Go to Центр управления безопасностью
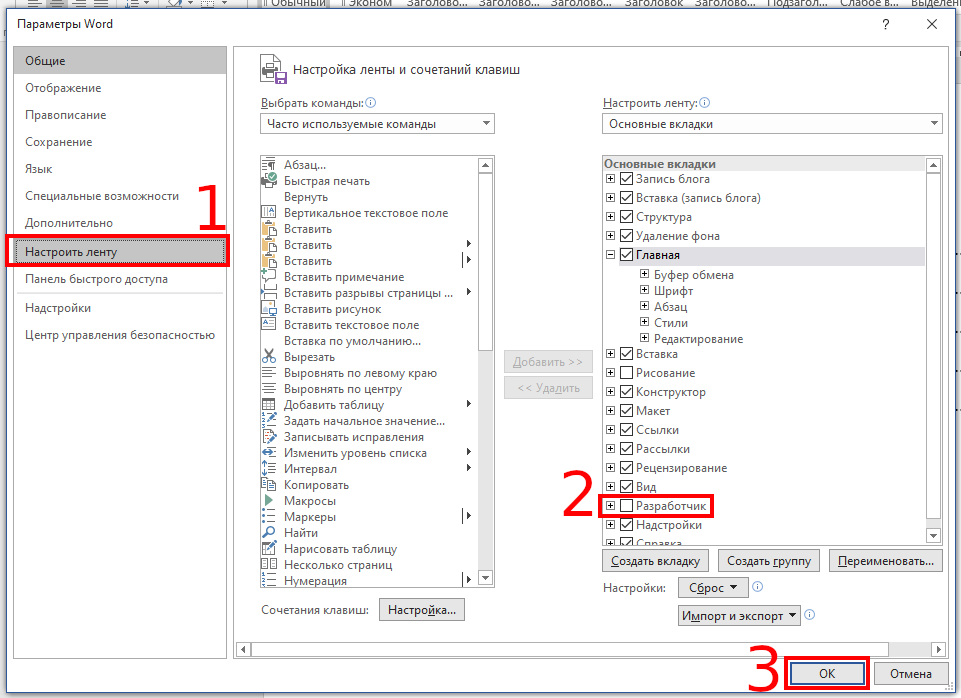The image size is (961, 698). tap(120, 335)
